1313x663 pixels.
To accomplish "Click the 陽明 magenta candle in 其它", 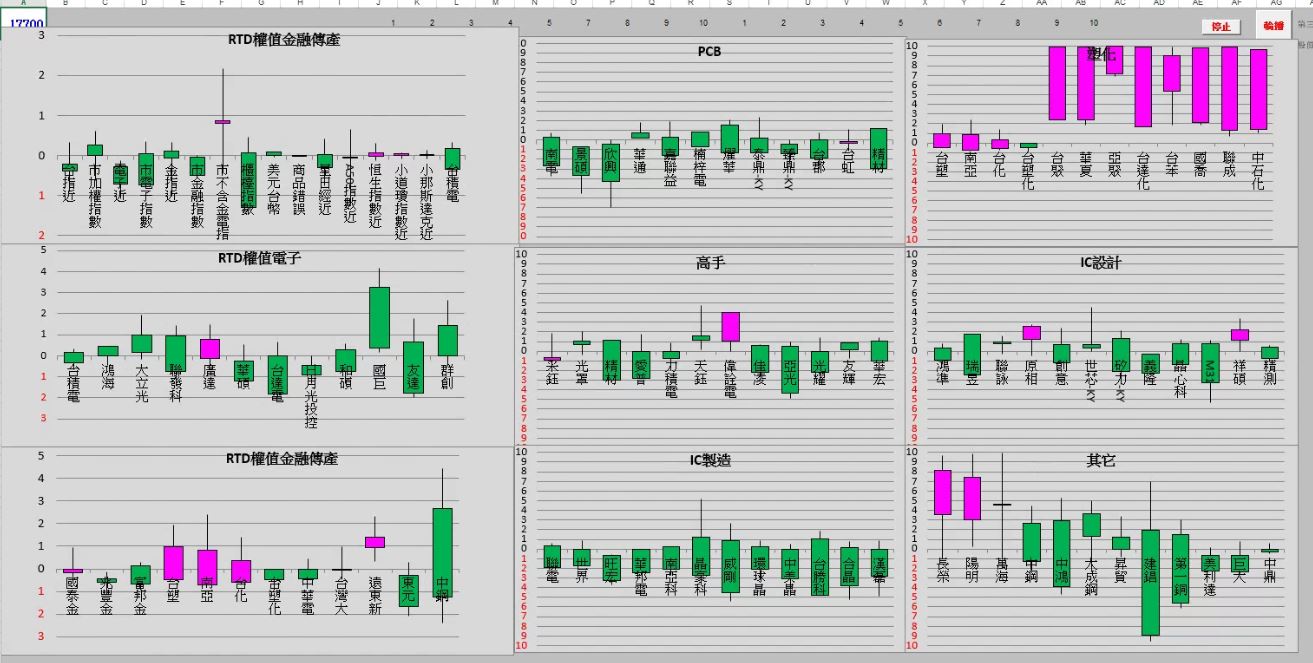I will 972,498.
